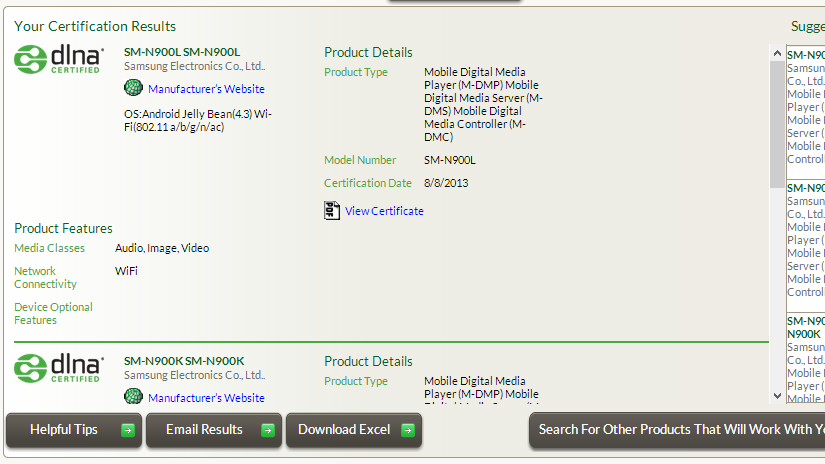Click the Model Number value SM-N900L

pyautogui.click(x=450, y=160)
